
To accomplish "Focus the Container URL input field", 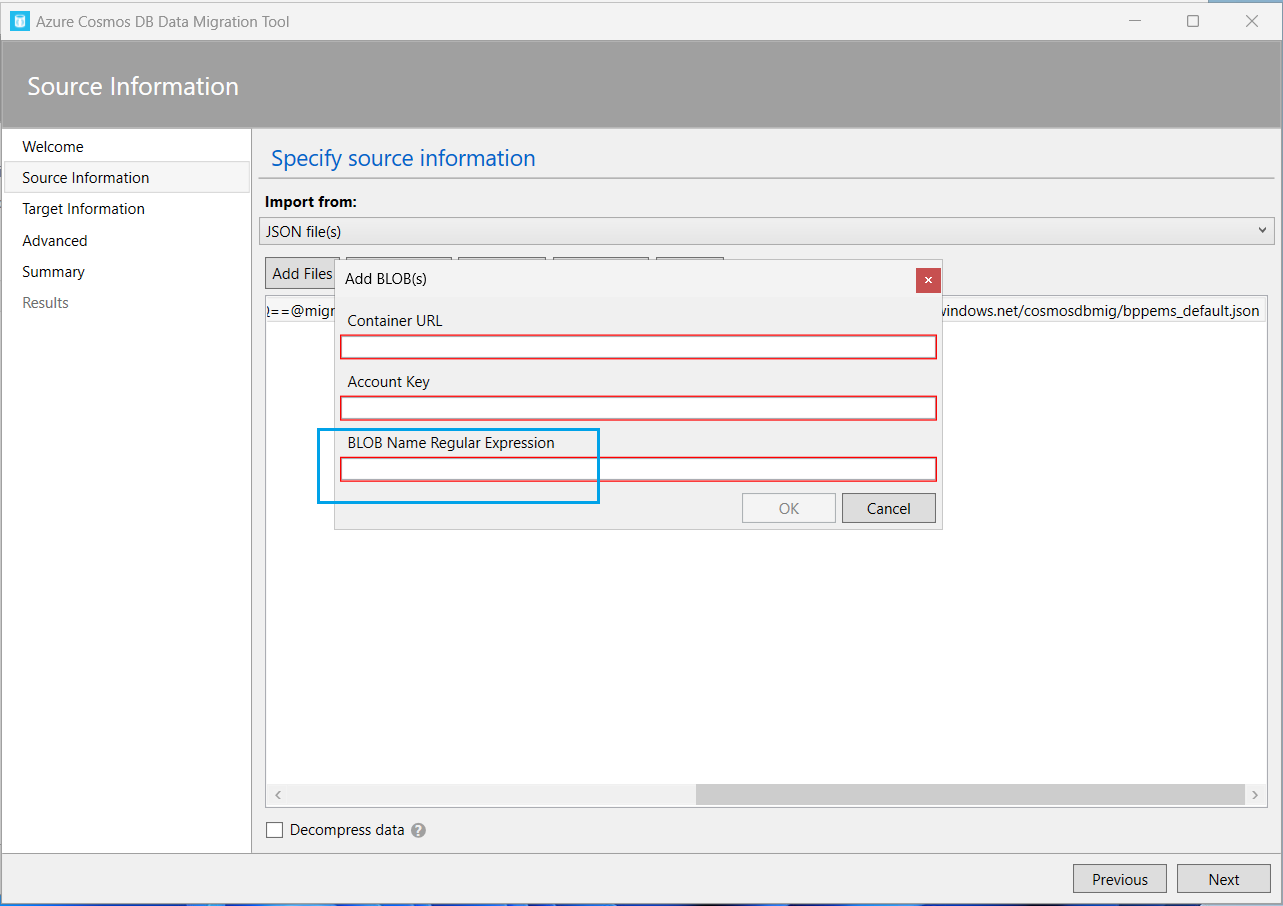I will coord(639,347).
